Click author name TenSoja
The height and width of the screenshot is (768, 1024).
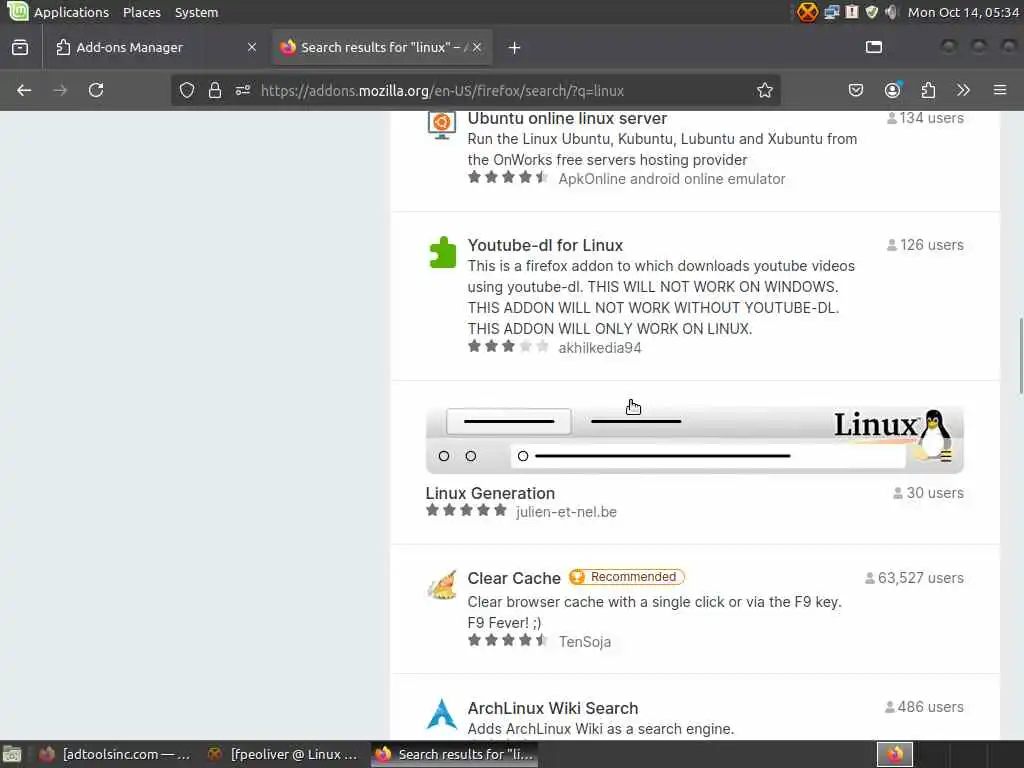585,642
